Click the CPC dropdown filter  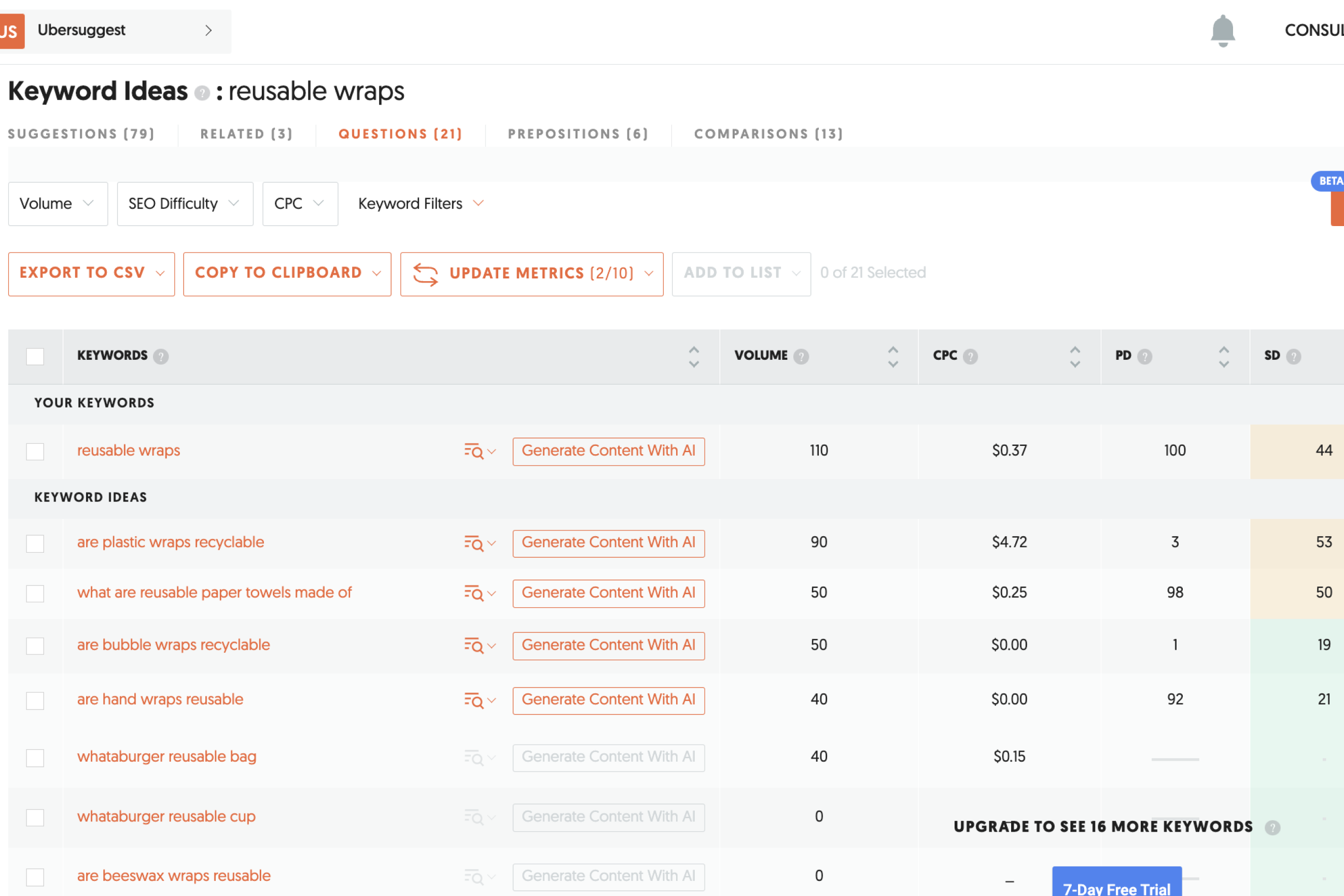(x=299, y=203)
